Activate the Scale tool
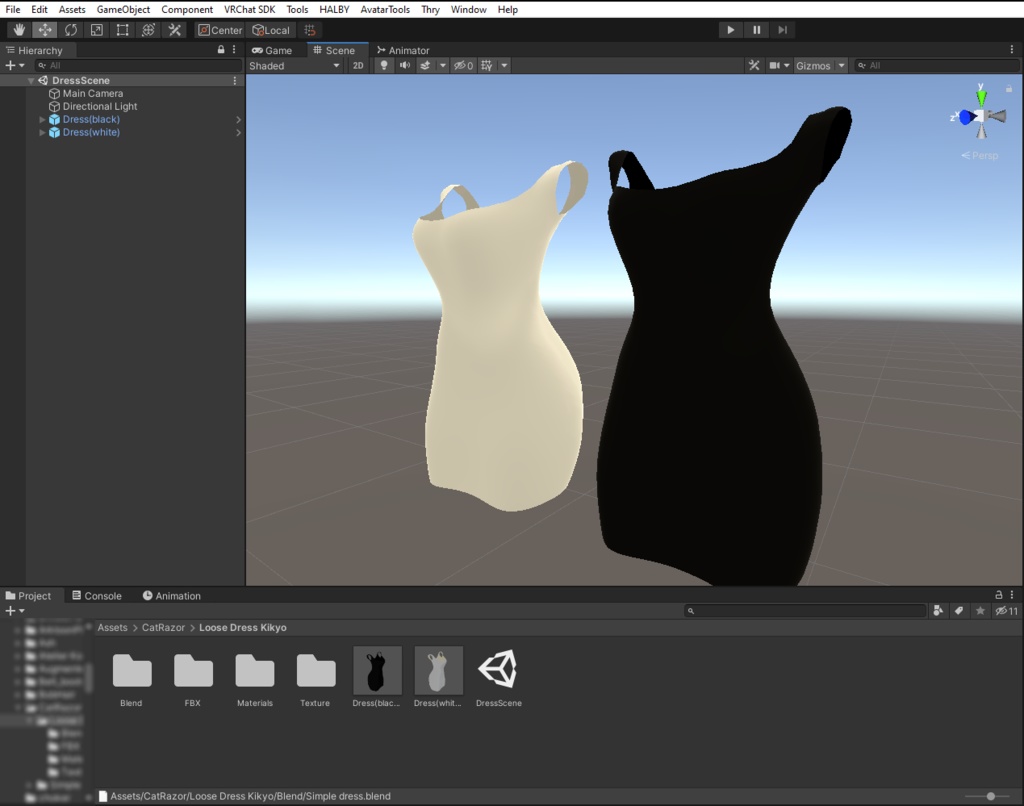The image size is (1024, 806). 95,29
